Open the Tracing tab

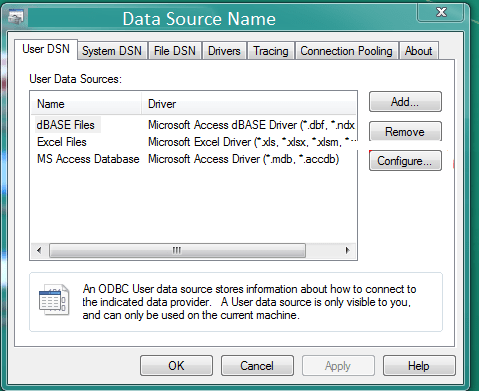point(271,51)
